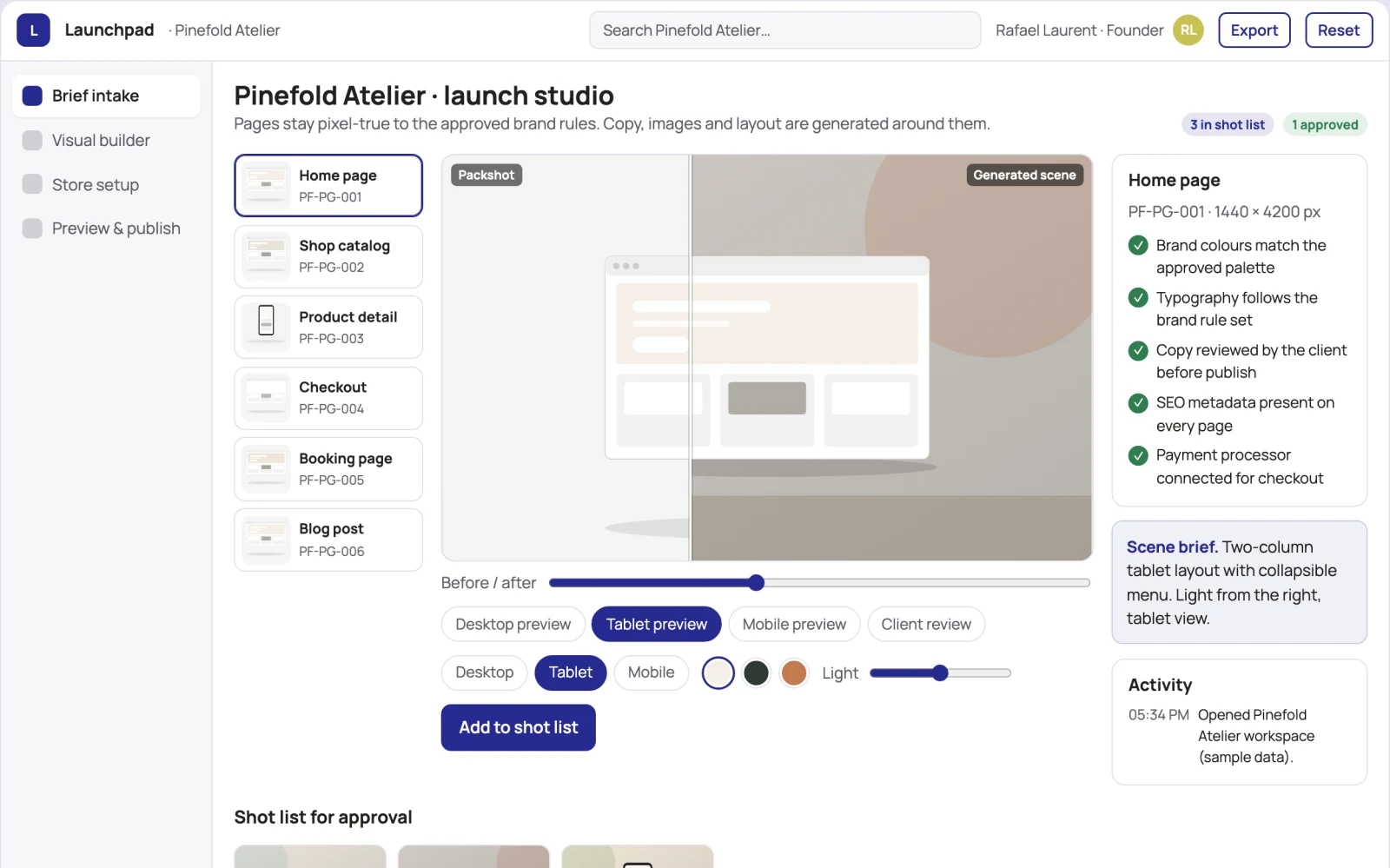Viewport: 1390px width, 868px height.
Task: Open the Booking page card
Action: click(328, 468)
